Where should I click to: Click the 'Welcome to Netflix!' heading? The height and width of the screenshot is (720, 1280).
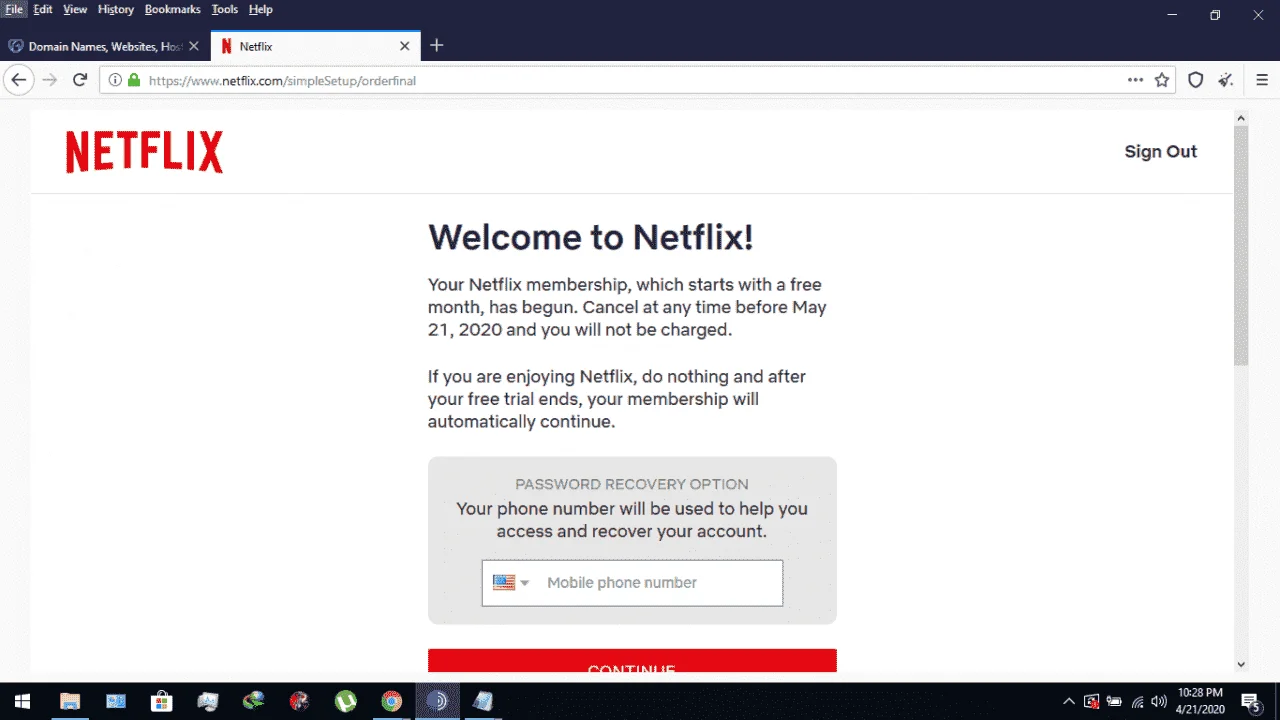(x=591, y=238)
